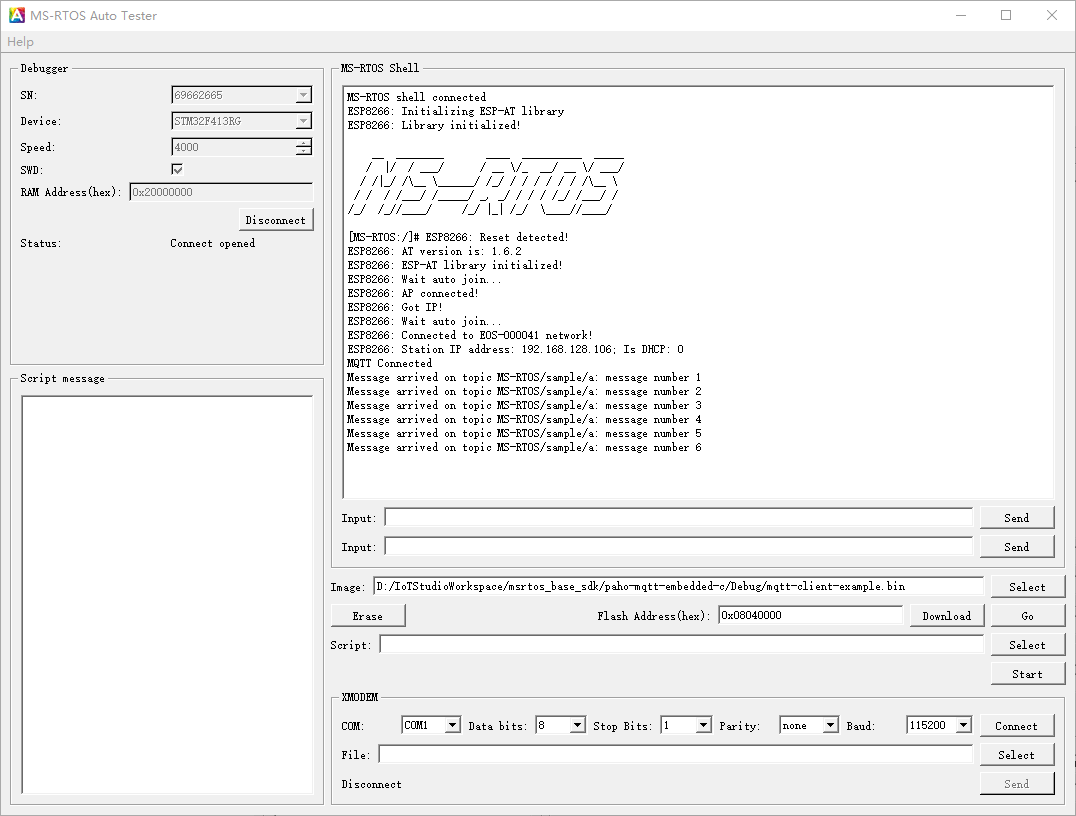Open the Parity dropdown
The height and width of the screenshot is (816, 1076).
pos(830,726)
